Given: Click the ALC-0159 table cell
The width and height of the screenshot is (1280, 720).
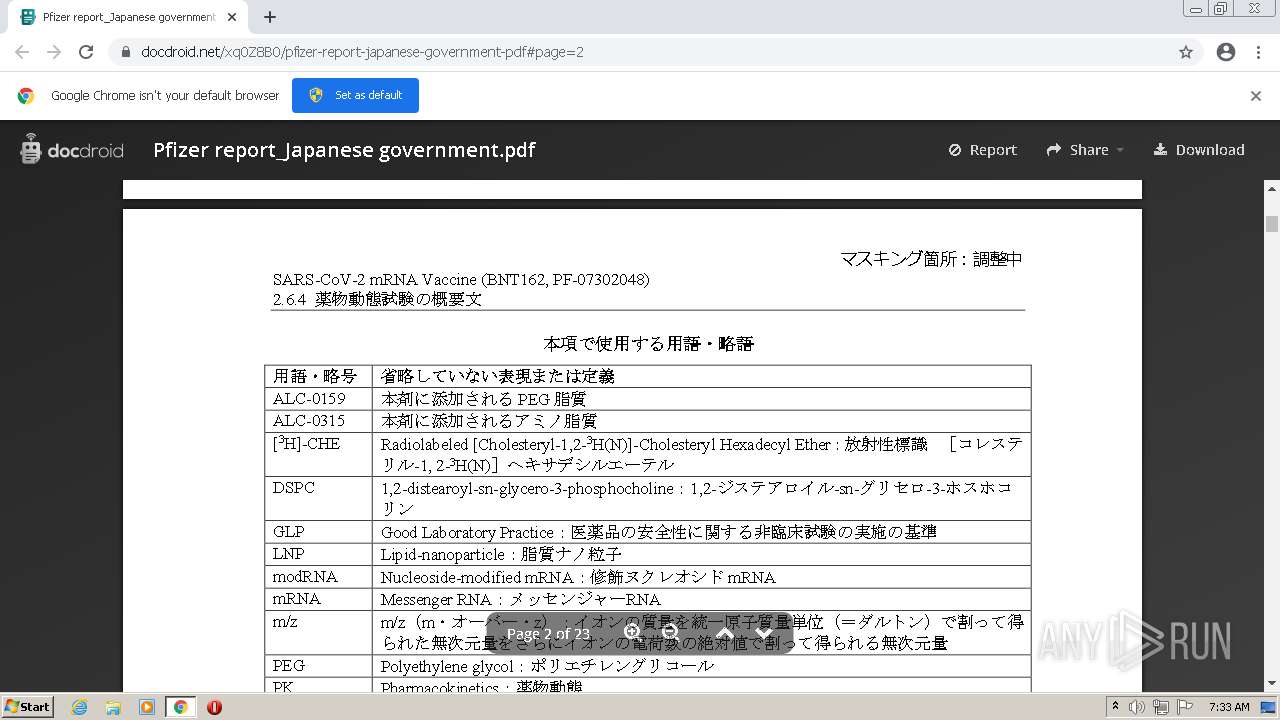Looking at the screenshot, I should coord(318,399).
